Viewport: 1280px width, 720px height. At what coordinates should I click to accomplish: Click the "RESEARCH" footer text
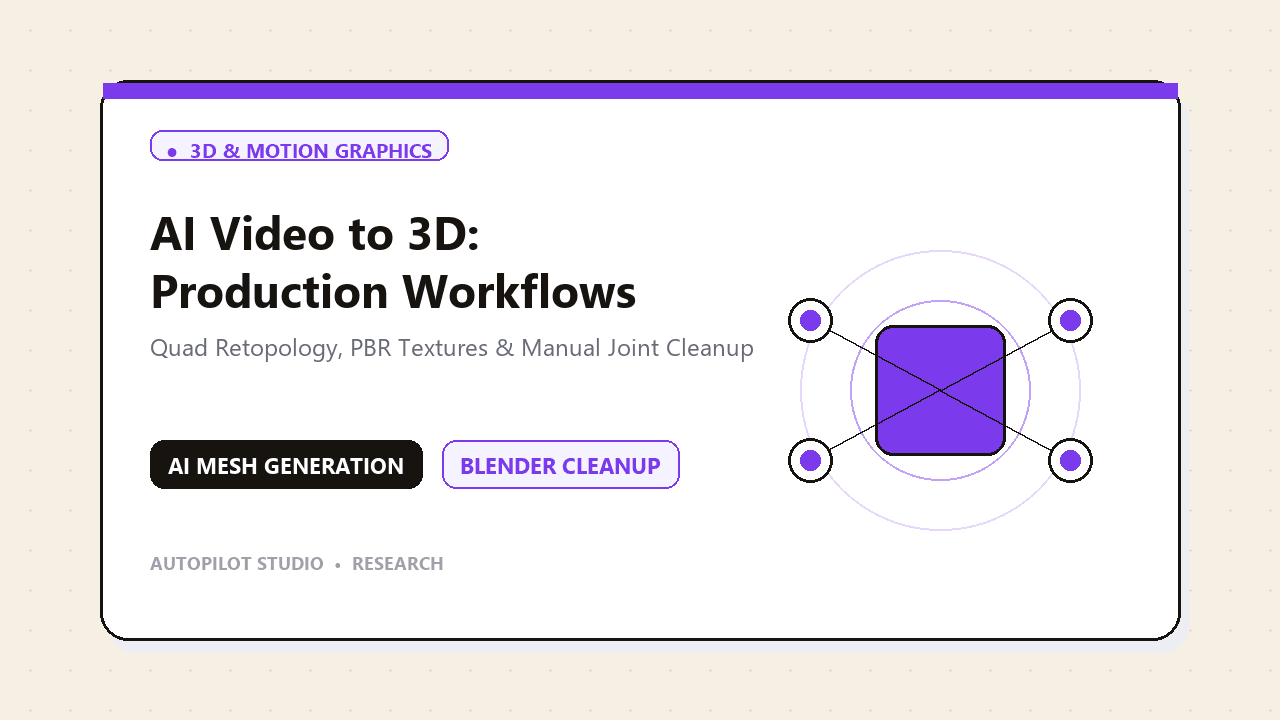point(398,564)
